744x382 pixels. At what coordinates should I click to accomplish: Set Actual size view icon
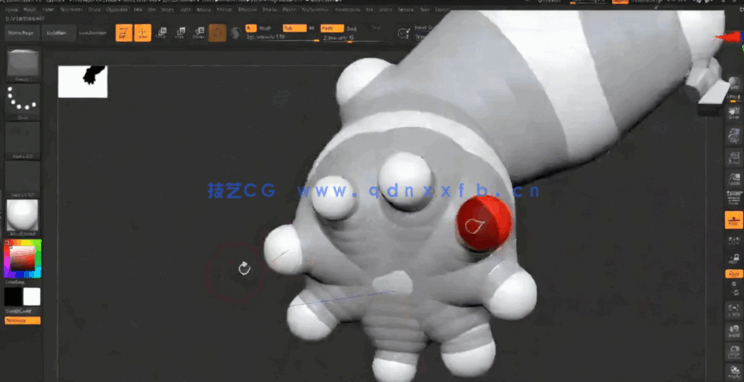coord(734,158)
